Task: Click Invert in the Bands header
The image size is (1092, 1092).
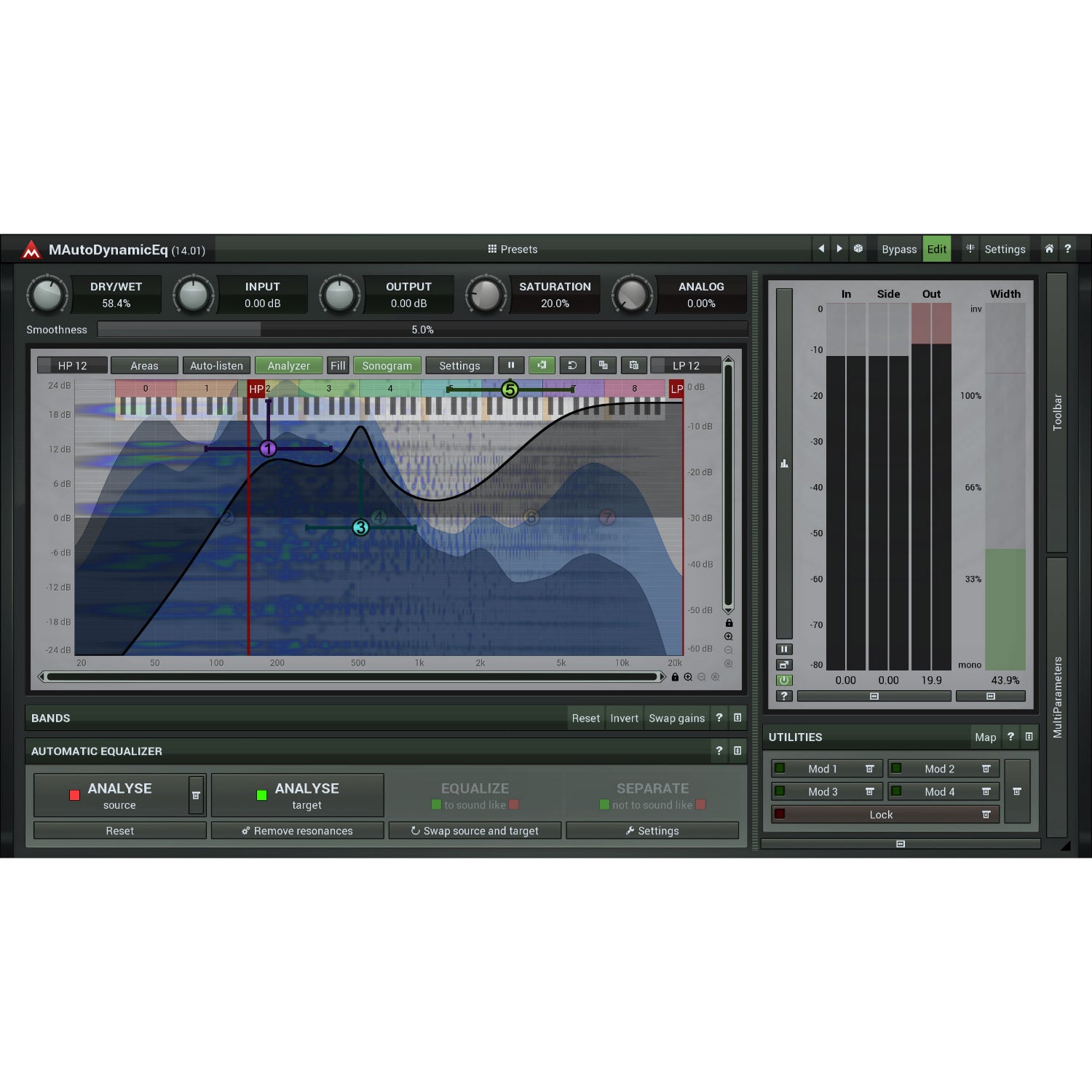Action: point(624,718)
